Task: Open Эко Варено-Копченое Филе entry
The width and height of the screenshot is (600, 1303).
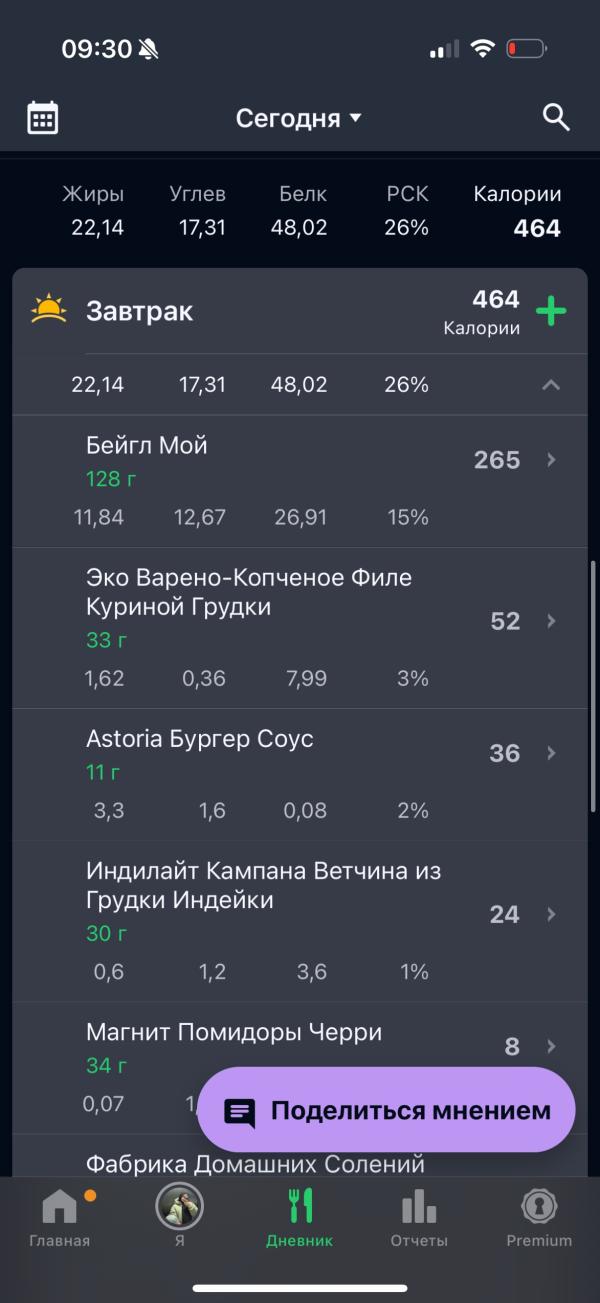Action: click(300, 628)
